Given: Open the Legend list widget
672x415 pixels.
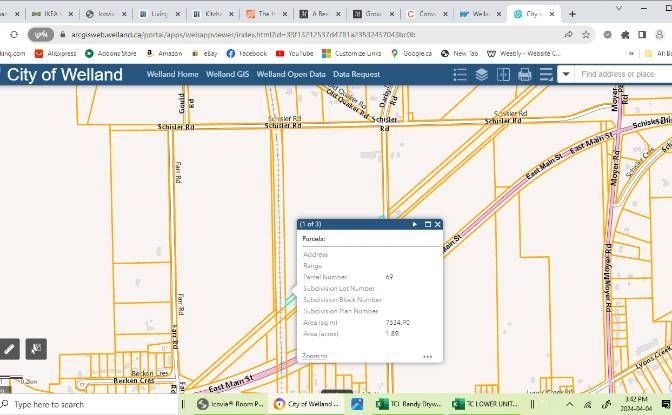Looking at the screenshot, I should click(x=460, y=75).
